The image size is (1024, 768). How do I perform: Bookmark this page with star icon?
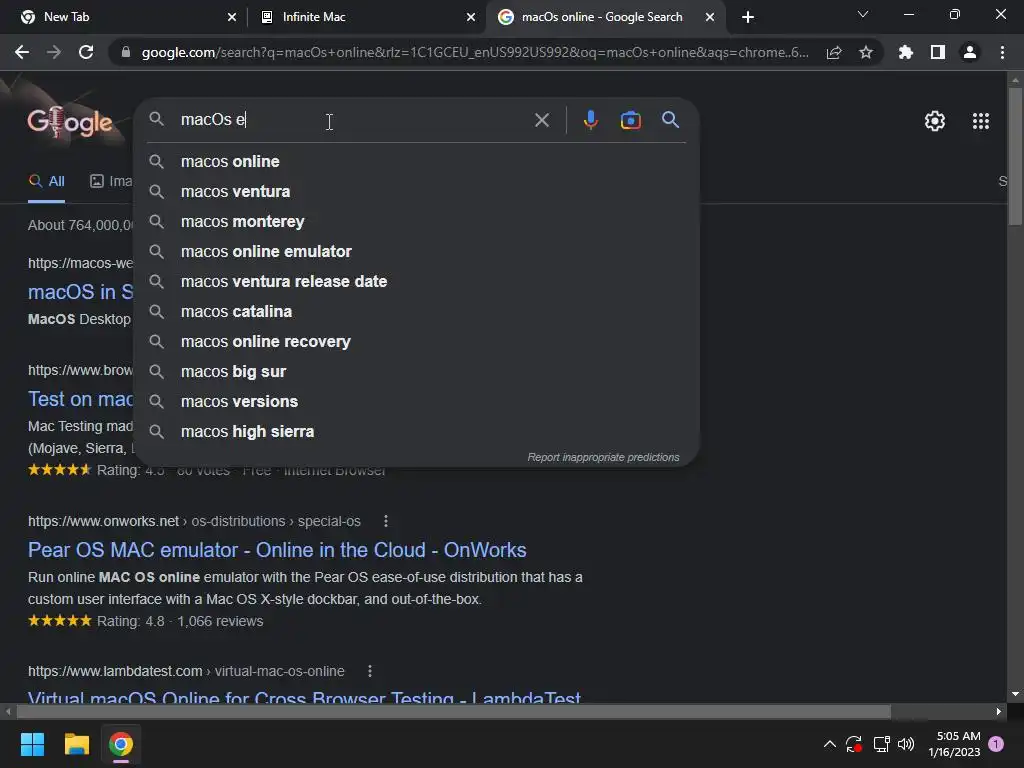coord(866,52)
